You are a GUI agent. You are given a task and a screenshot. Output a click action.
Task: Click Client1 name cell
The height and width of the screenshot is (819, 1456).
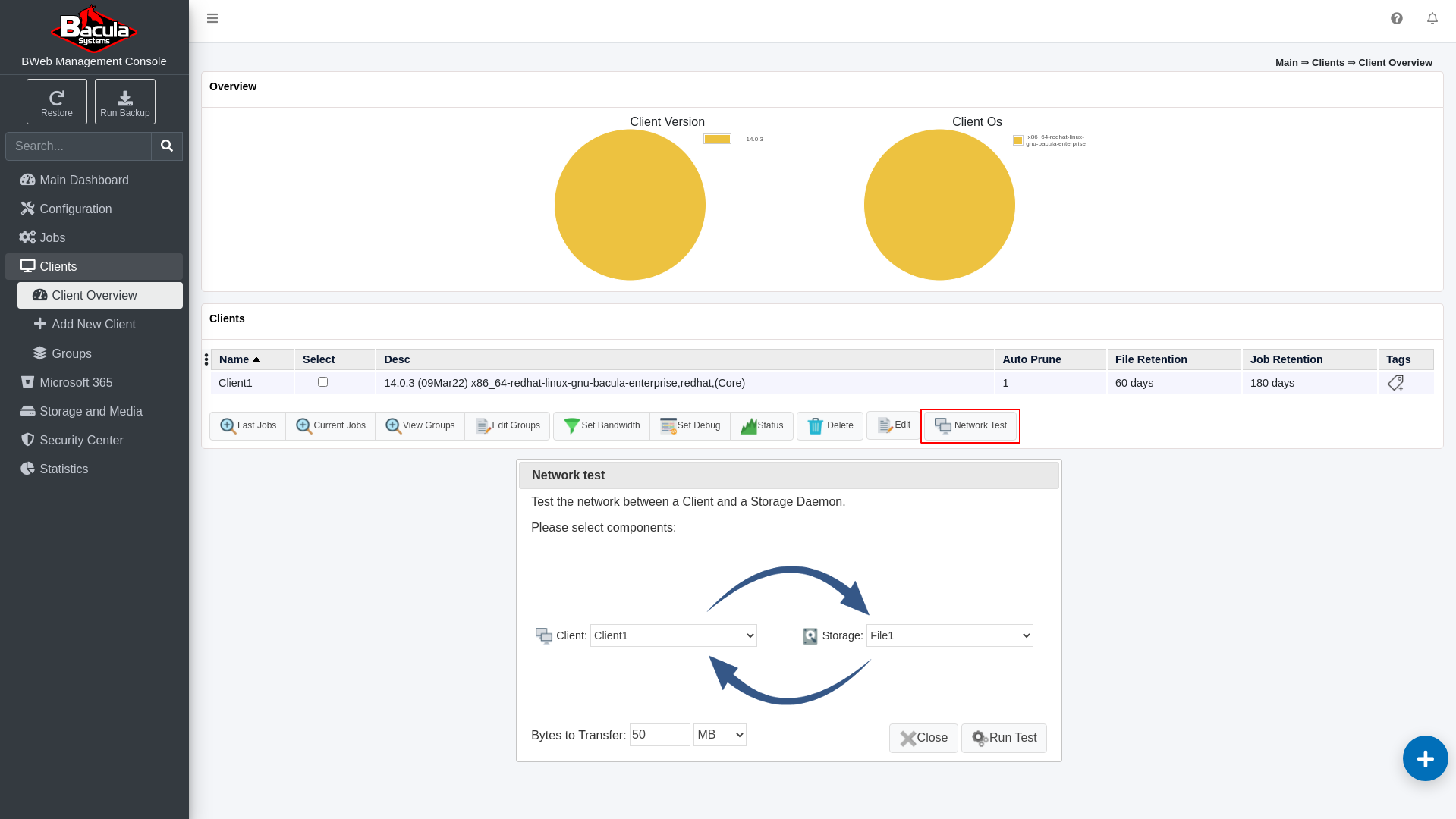[252, 383]
